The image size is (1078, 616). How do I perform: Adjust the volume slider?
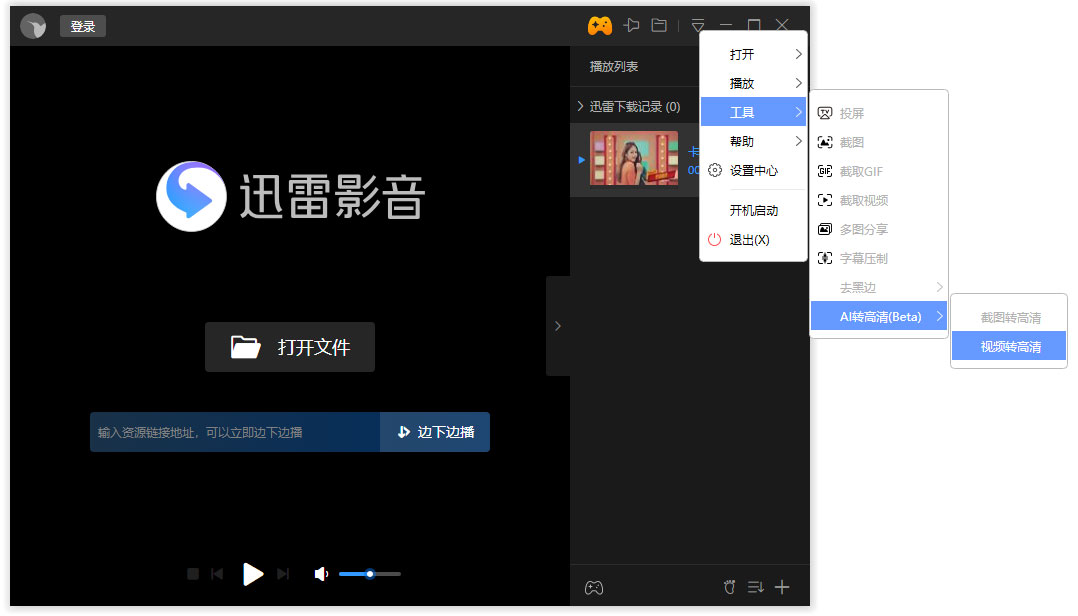tap(370, 573)
